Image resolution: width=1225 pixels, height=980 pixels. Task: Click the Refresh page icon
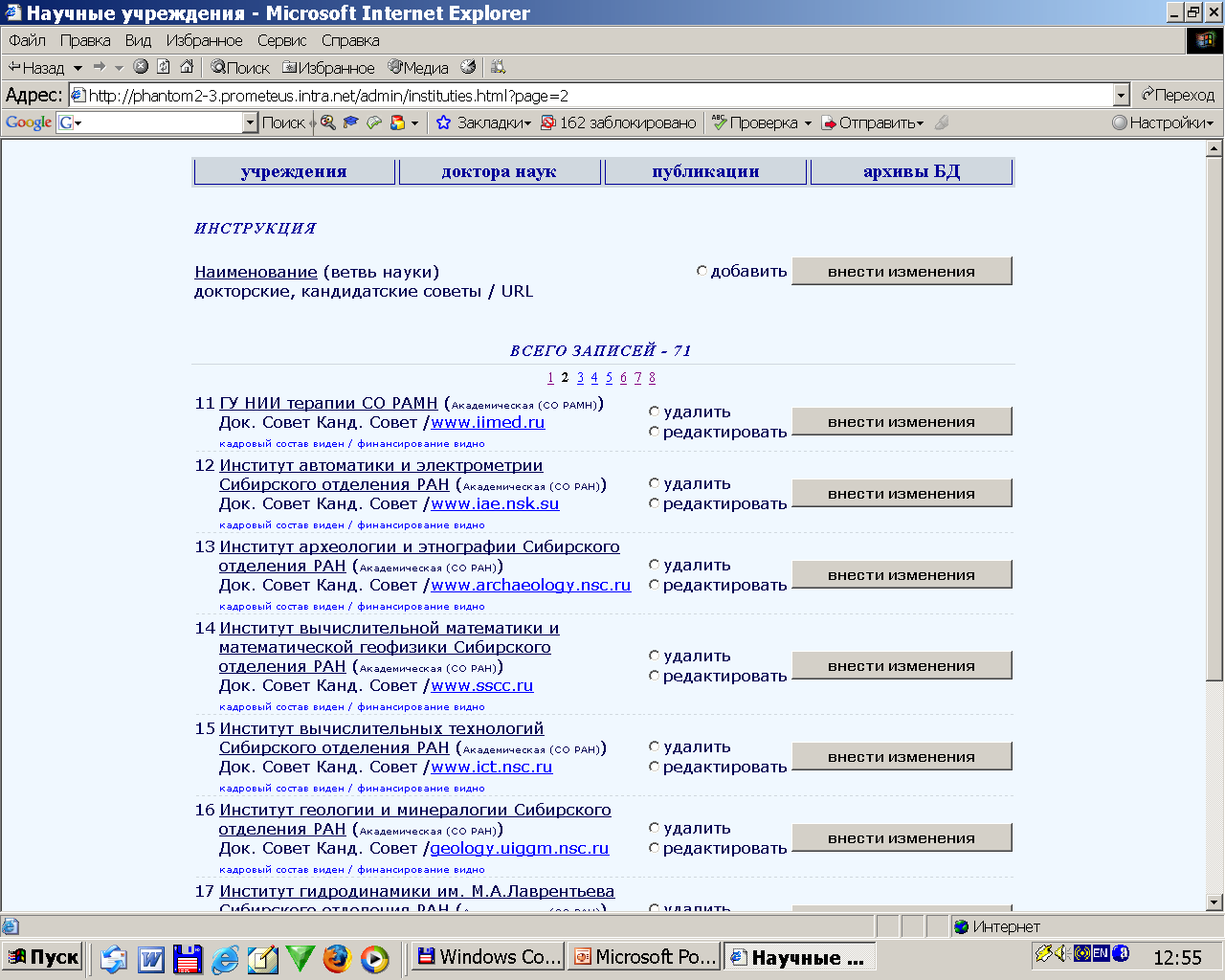click(x=164, y=67)
